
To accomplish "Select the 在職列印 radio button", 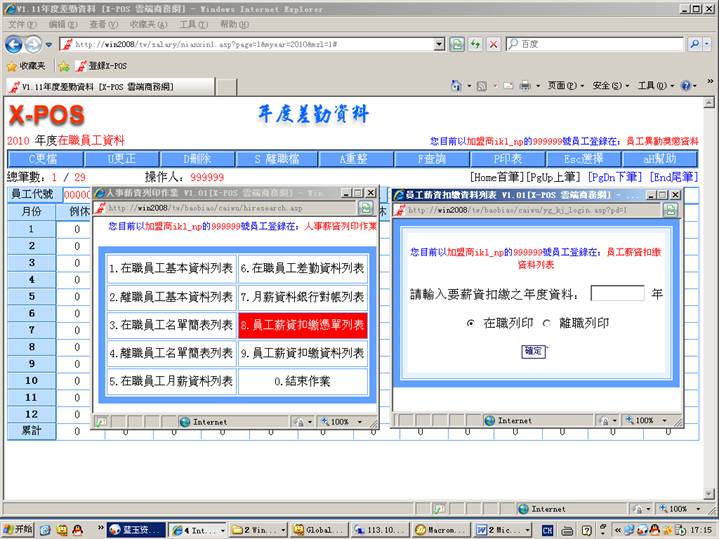I will [471, 323].
